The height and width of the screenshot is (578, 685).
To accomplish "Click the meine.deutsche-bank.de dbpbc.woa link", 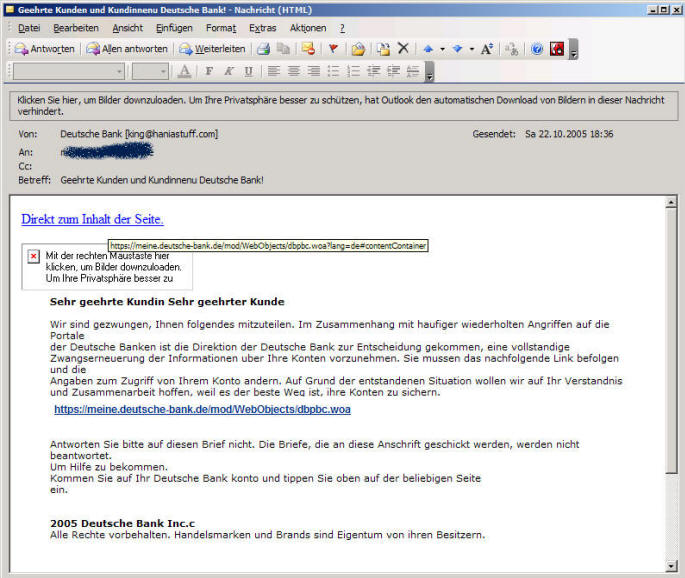I will 202,409.
